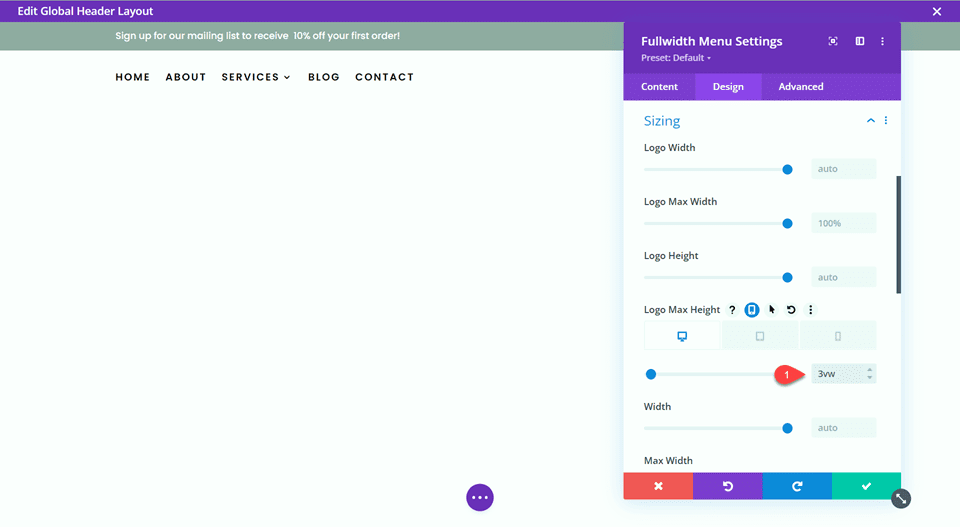
Task: Reset the Logo Max Height setting
Action: click(x=791, y=310)
